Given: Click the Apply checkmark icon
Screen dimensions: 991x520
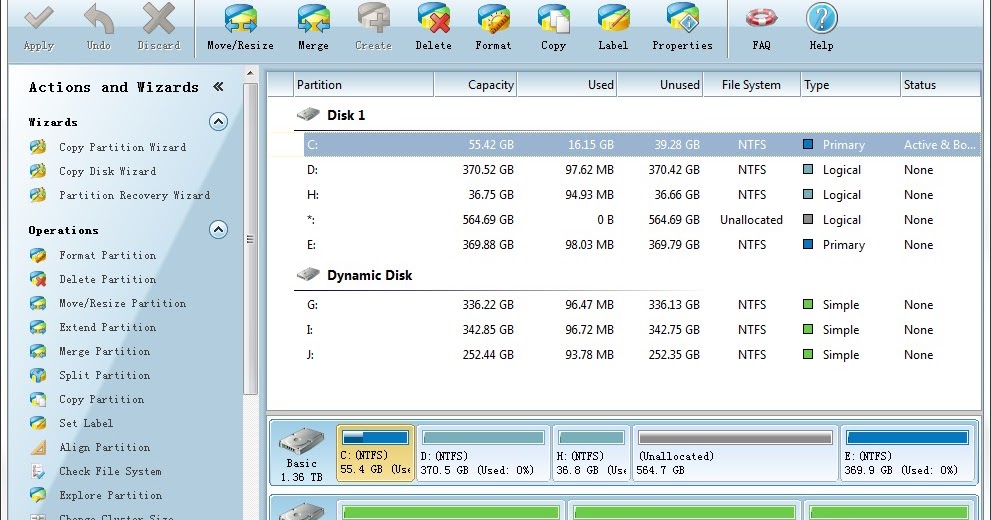Looking at the screenshot, I should coord(39,19).
